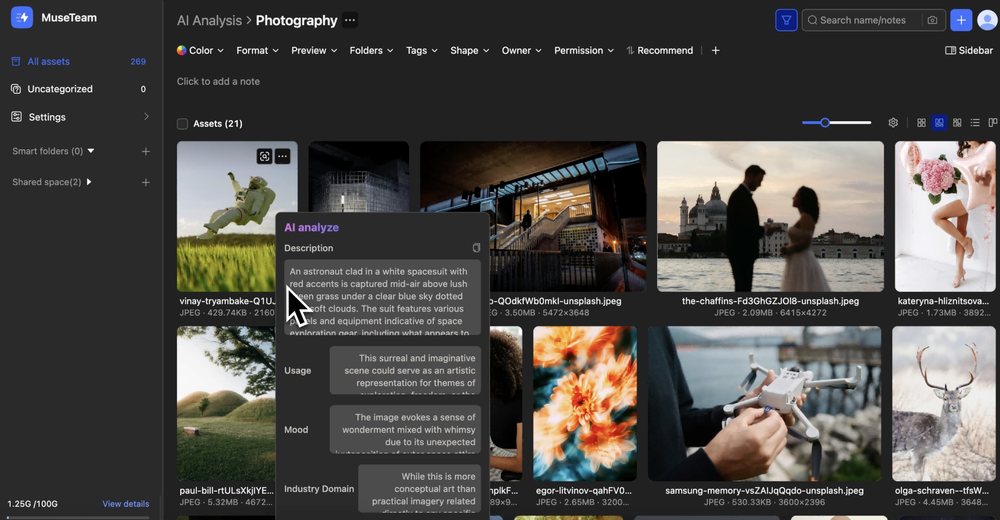The image size is (1000, 520).
Task: Click the camera image-search icon
Action: [932, 20]
